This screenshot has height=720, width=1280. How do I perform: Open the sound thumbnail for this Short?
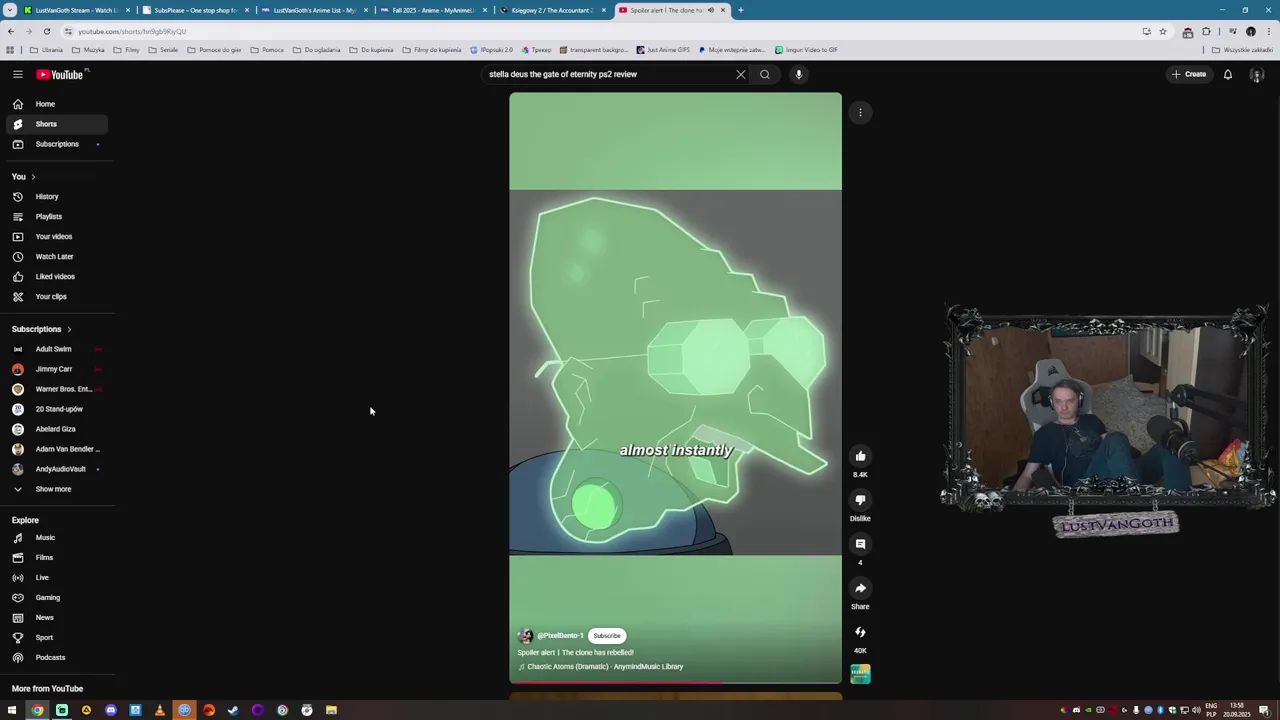(x=860, y=674)
